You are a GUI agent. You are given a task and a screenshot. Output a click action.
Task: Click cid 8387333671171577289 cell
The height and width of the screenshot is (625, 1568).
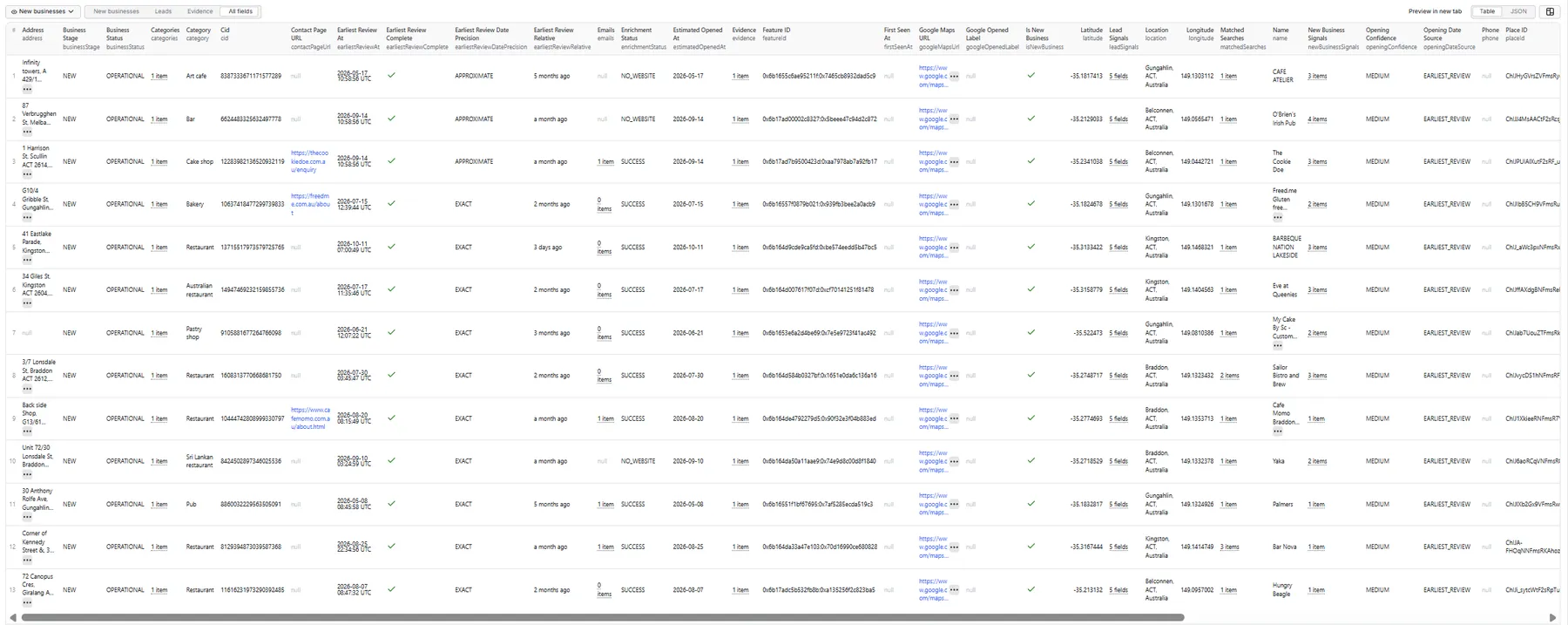(x=251, y=76)
